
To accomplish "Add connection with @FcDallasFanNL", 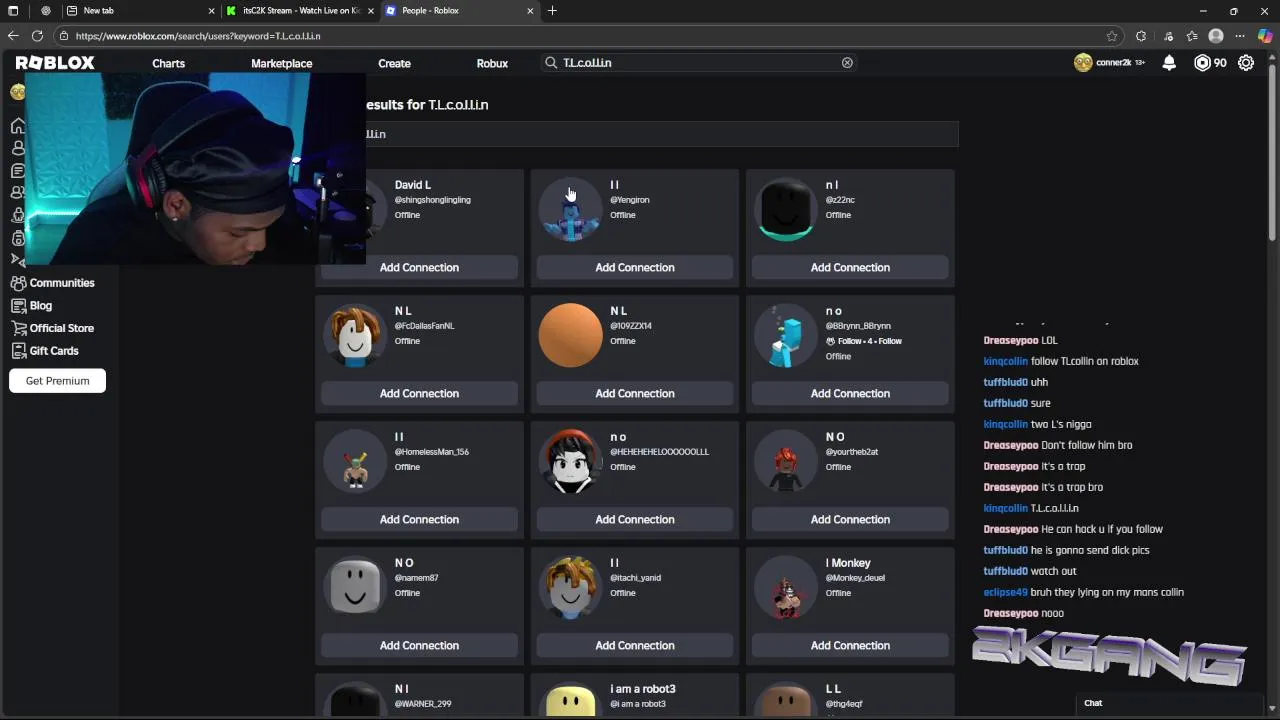I will [x=419, y=393].
